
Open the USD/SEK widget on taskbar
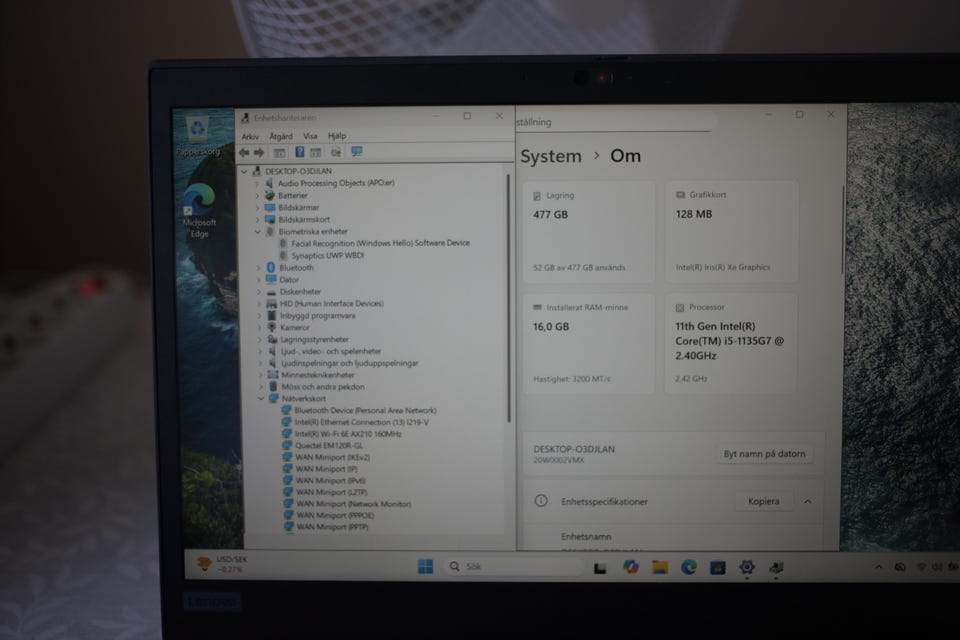click(x=222, y=564)
